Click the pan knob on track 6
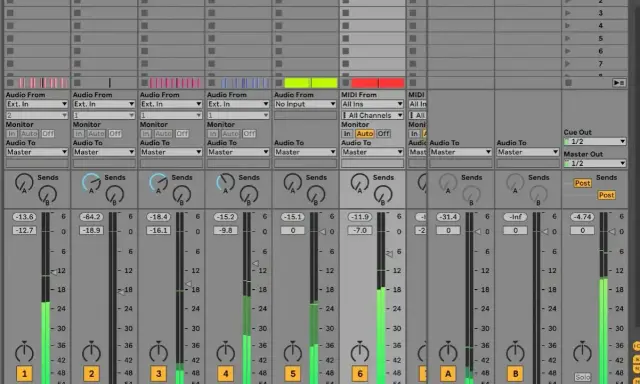Viewport: 640px width, 384px height. click(360, 352)
